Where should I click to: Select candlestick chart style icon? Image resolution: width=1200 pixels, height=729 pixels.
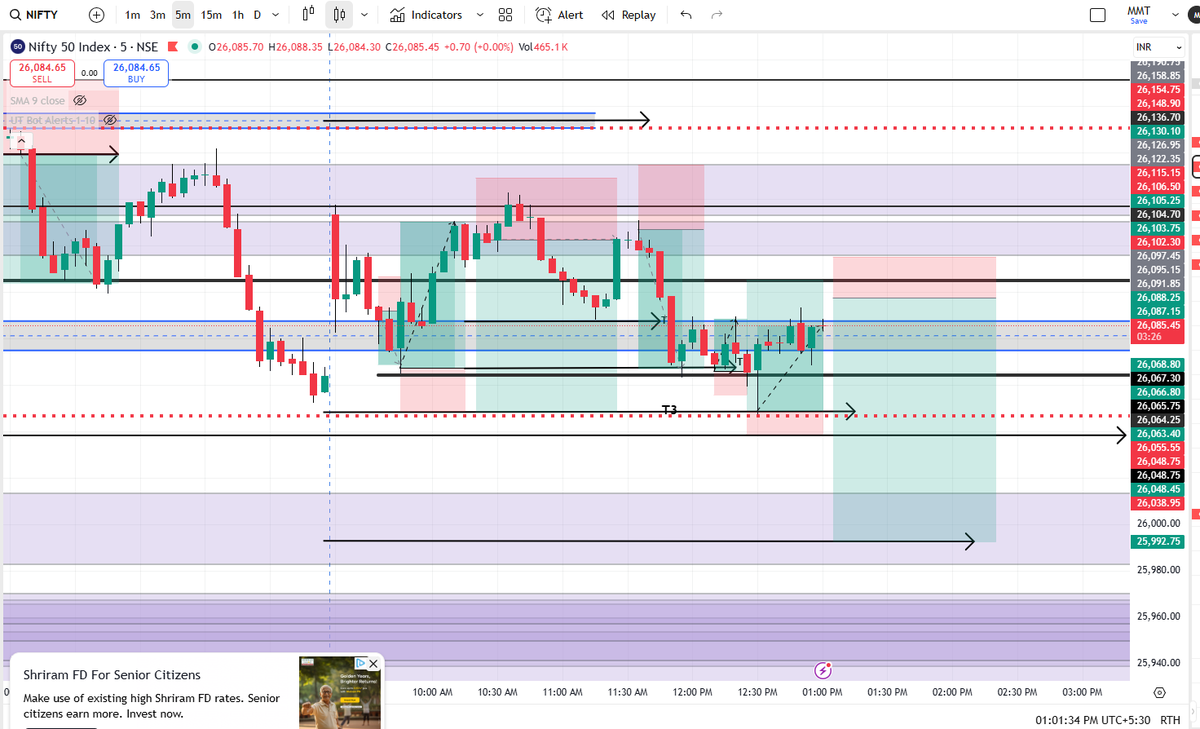[x=340, y=15]
